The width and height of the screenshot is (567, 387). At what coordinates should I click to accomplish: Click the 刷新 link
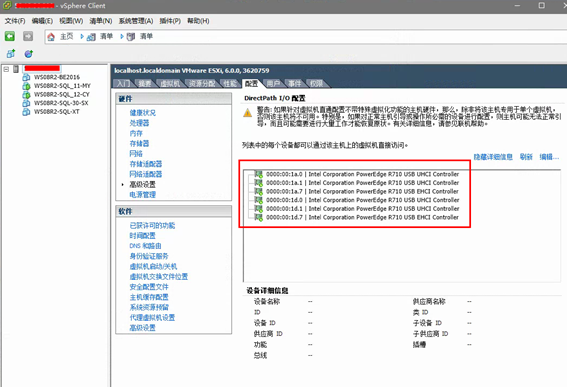pos(526,157)
